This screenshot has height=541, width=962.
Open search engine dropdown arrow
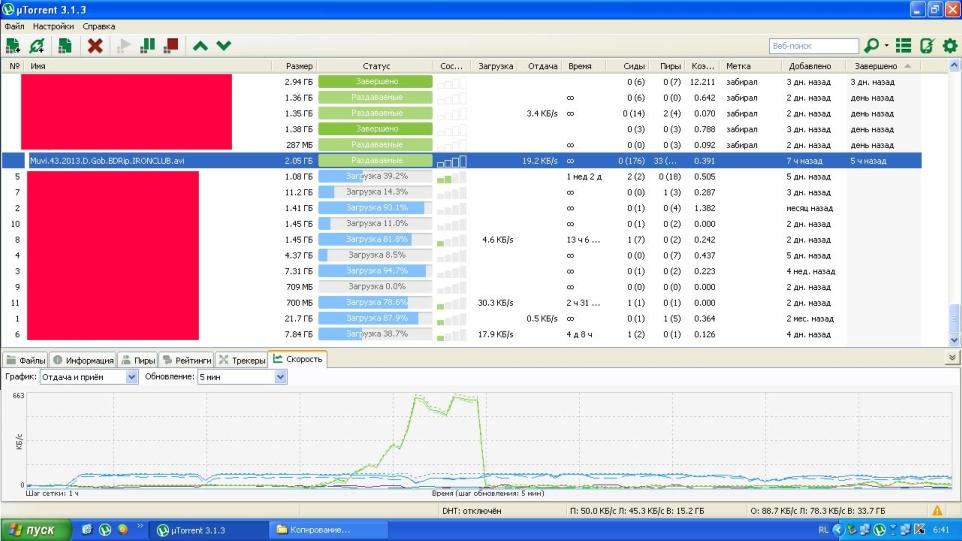tap(887, 45)
